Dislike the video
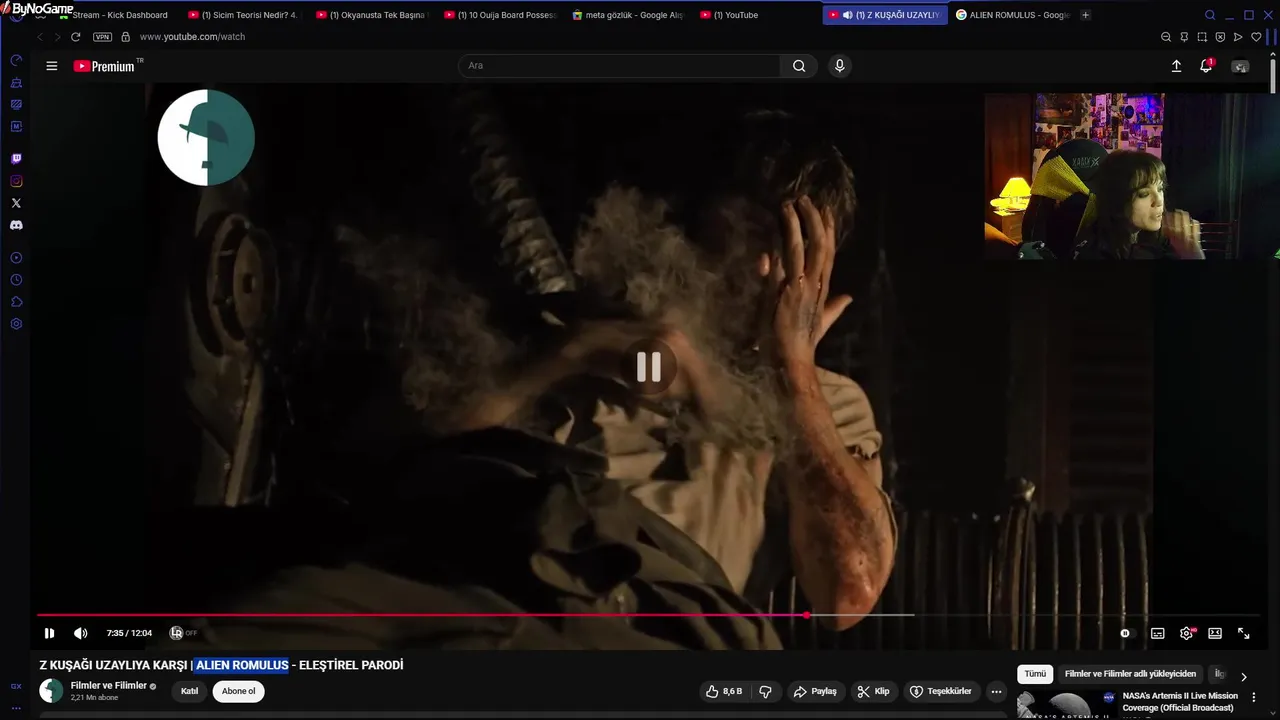 point(765,691)
